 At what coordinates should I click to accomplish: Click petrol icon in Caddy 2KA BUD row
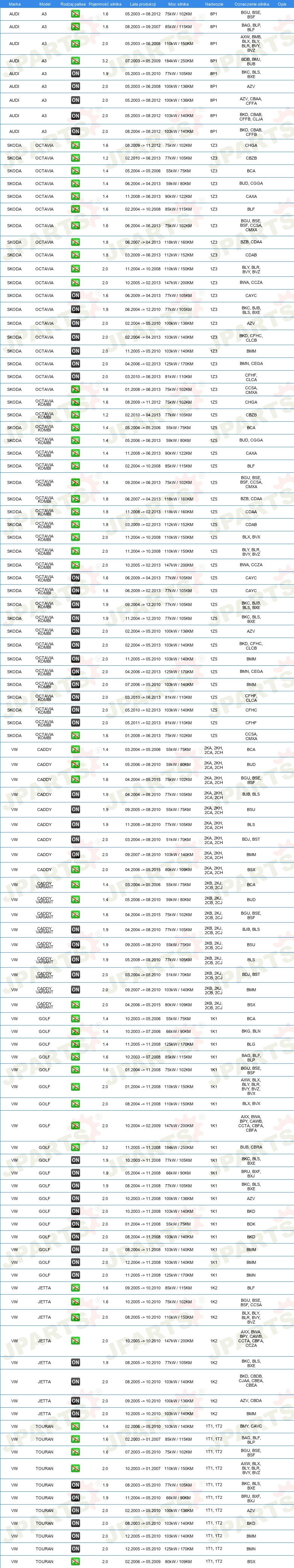pos(75,764)
